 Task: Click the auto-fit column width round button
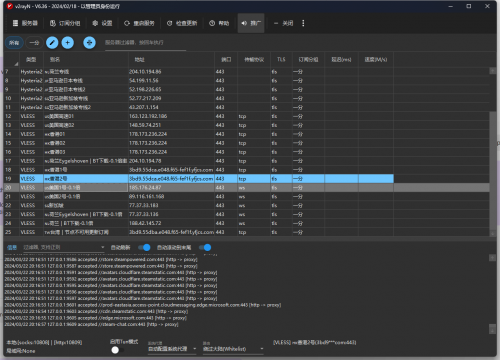pos(89,43)
